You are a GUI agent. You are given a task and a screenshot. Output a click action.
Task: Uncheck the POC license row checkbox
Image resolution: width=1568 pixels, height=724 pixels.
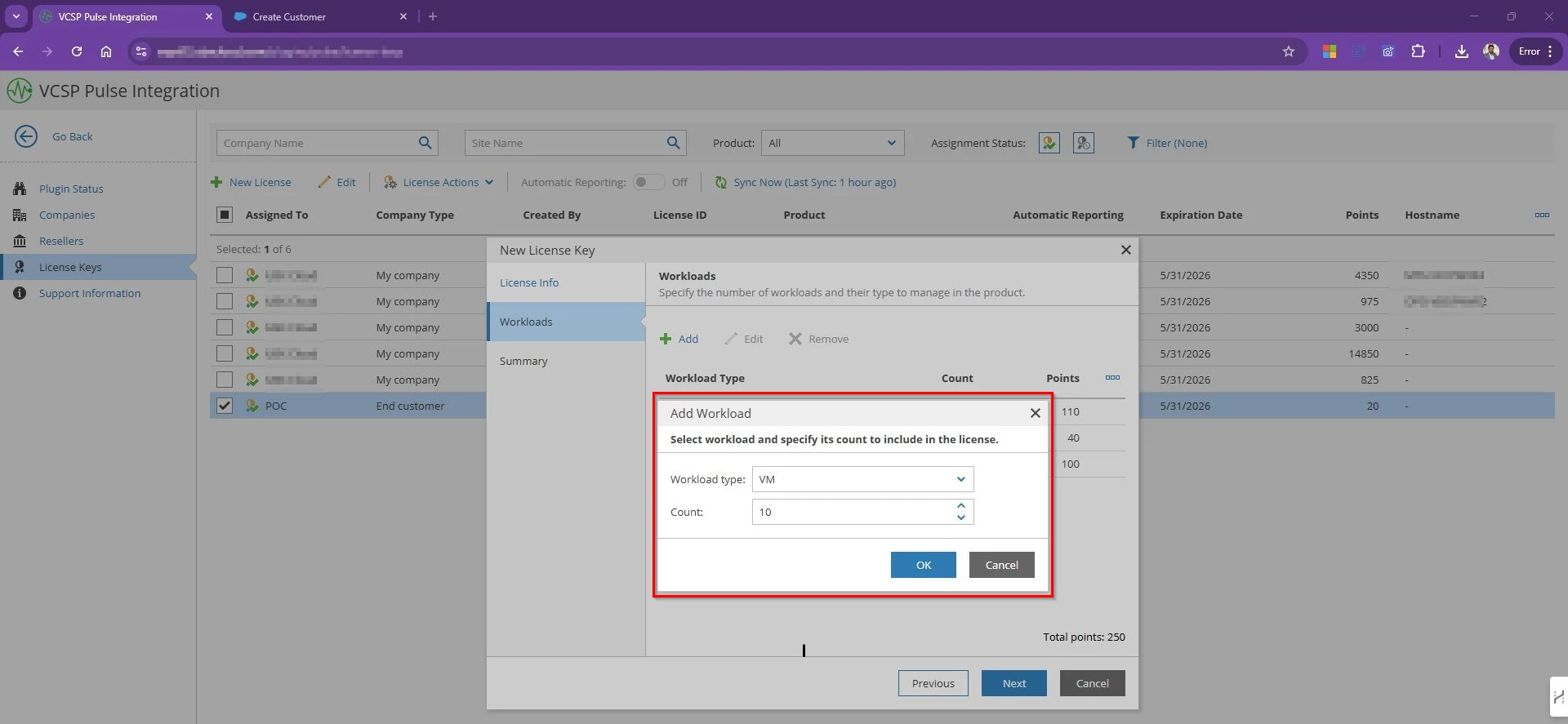(225, 406)
